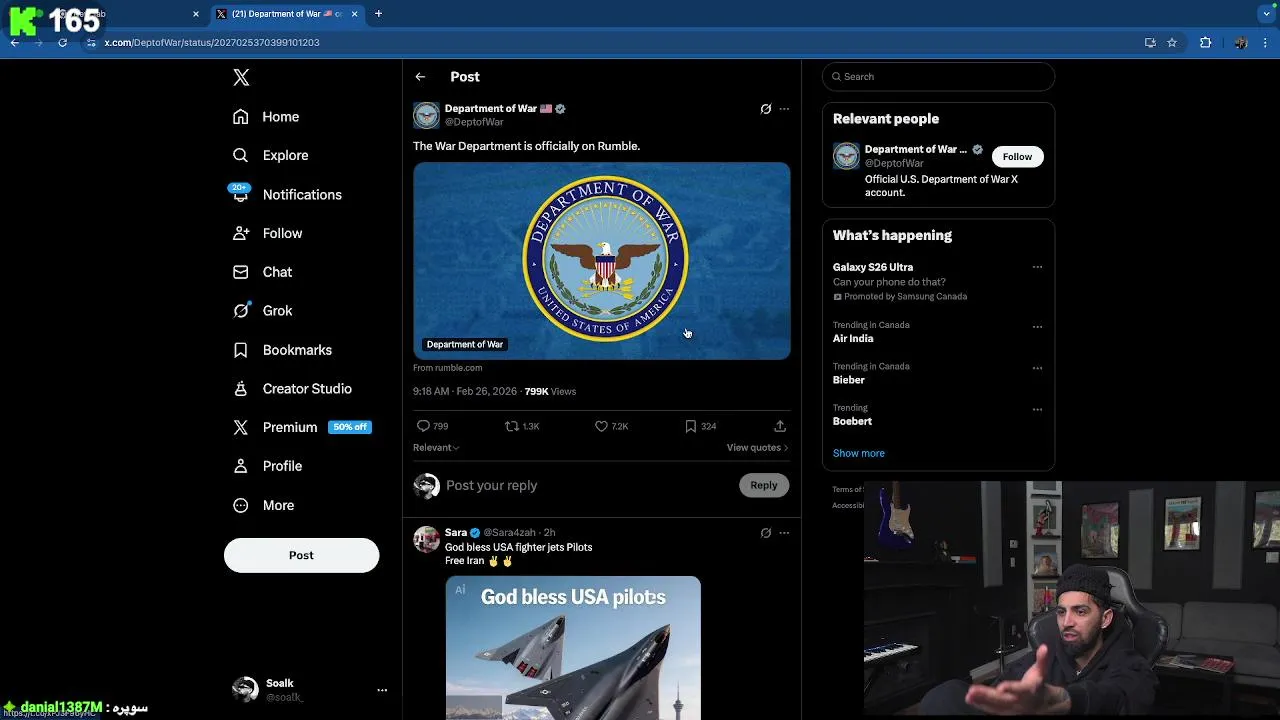1280x720 pixels.
Task: Open the browser three-dot menu
Action: 1266,43
